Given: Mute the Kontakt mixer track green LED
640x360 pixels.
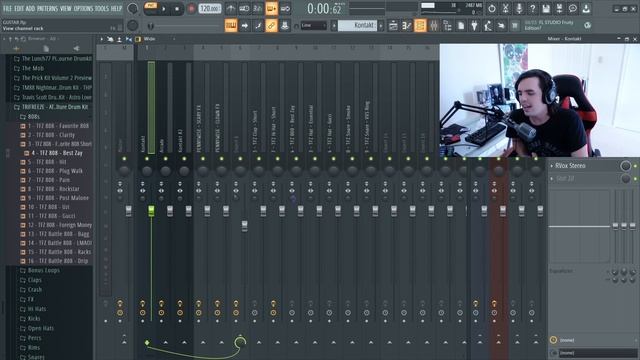Looking at the screenshot, I should tap(147, 159).
